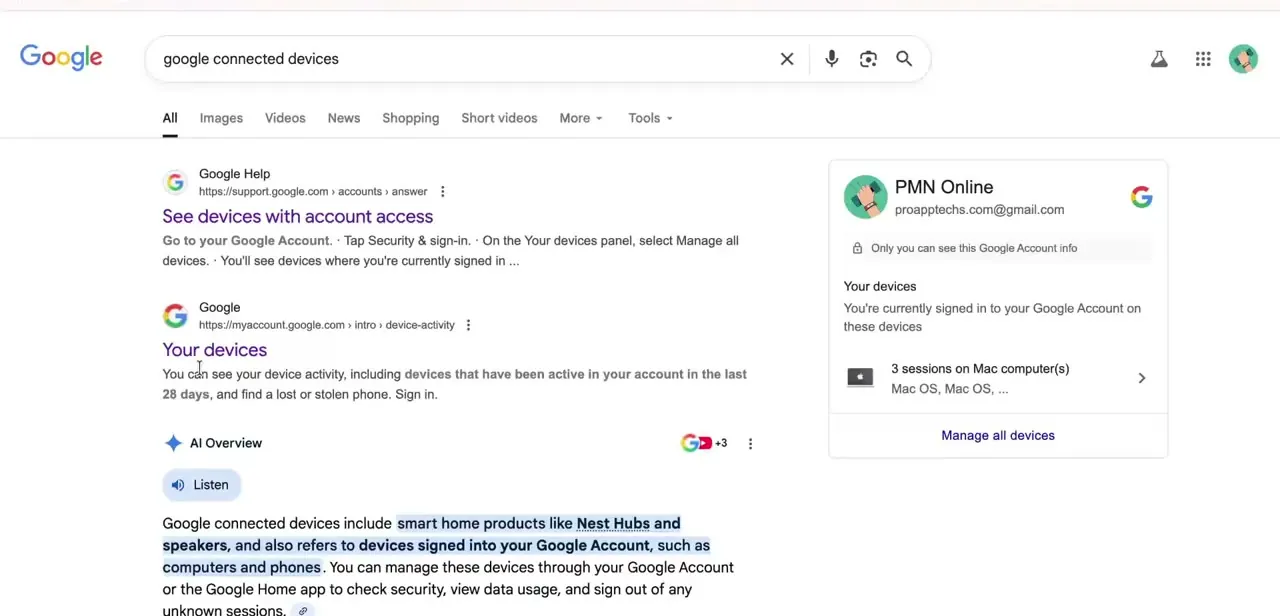Click the Manage all devices link
The height and width of the screenshot is (616, 1280).
point(998,435)
